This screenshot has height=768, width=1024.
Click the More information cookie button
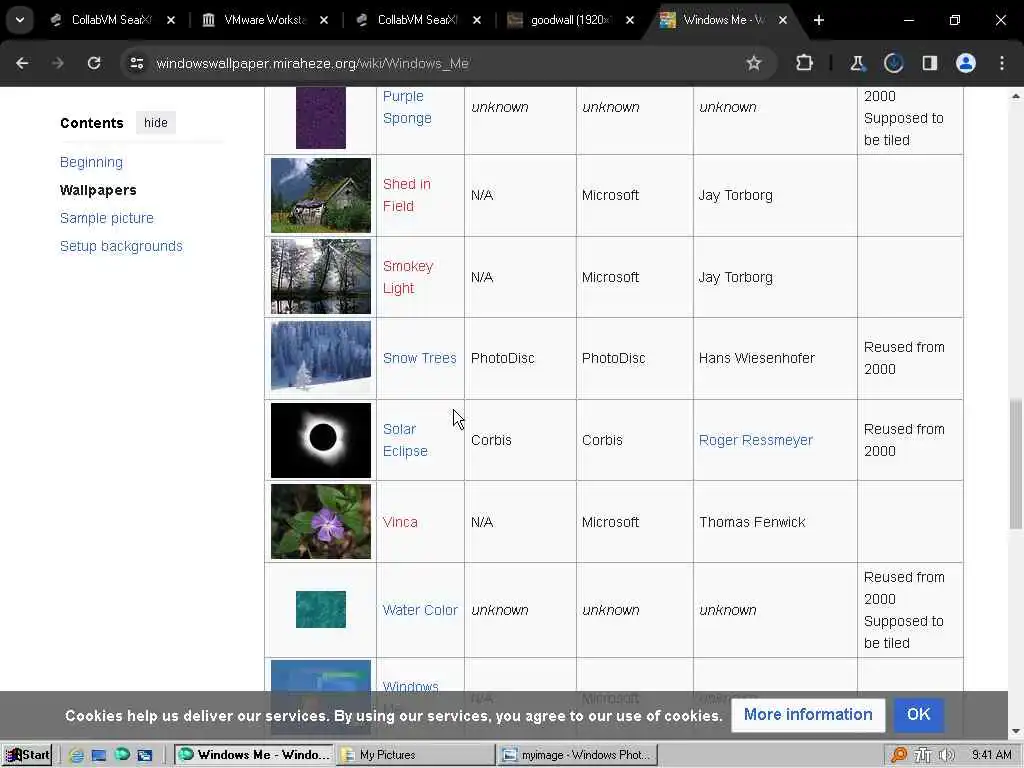coord(808,714)
